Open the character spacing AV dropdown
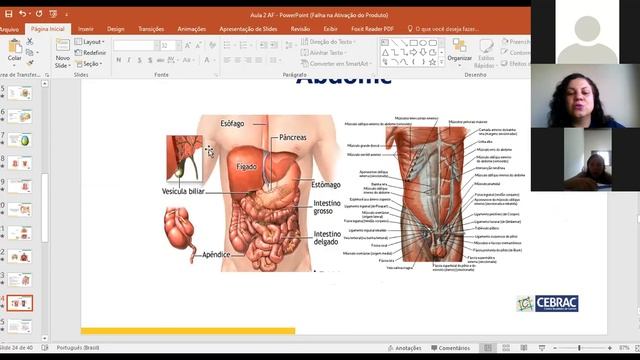This screenshot has width=640, height=360. point(173,60)
